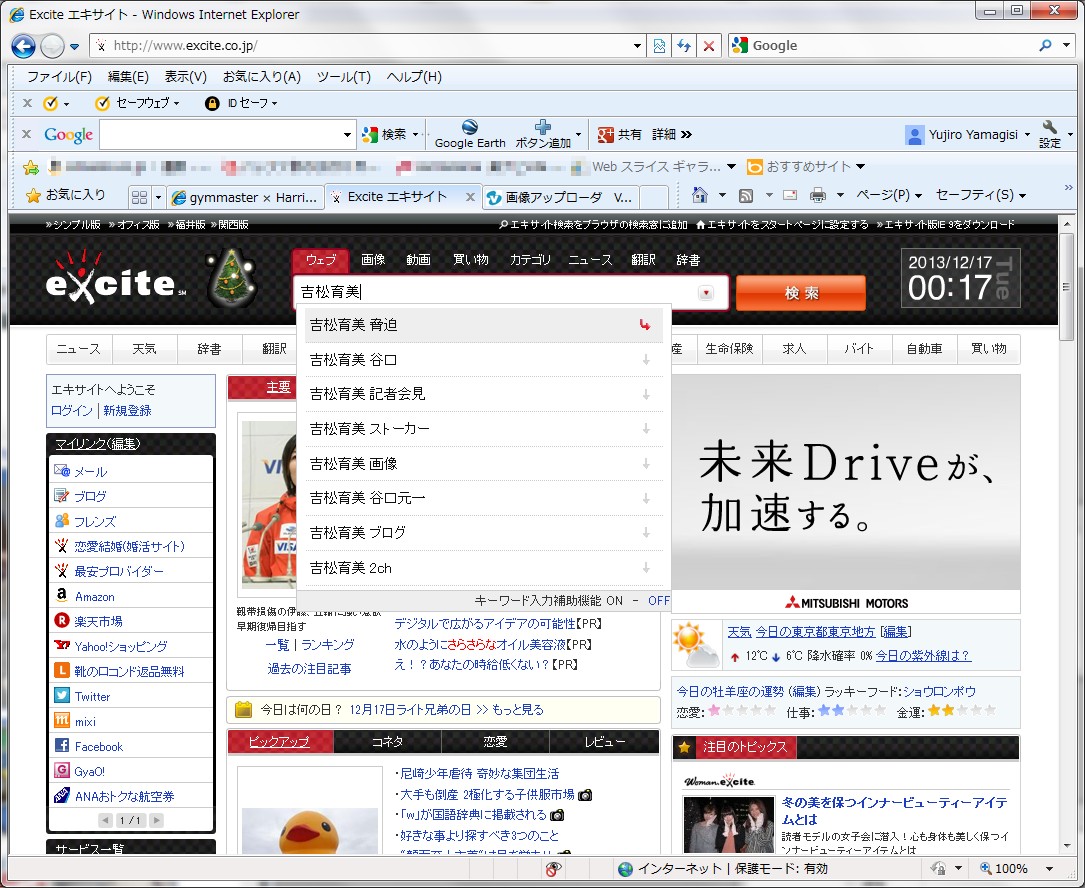Screen dimensions: 1085x888
Task: Open the Quick Tabs grid icon
Action: coord(139,197)
